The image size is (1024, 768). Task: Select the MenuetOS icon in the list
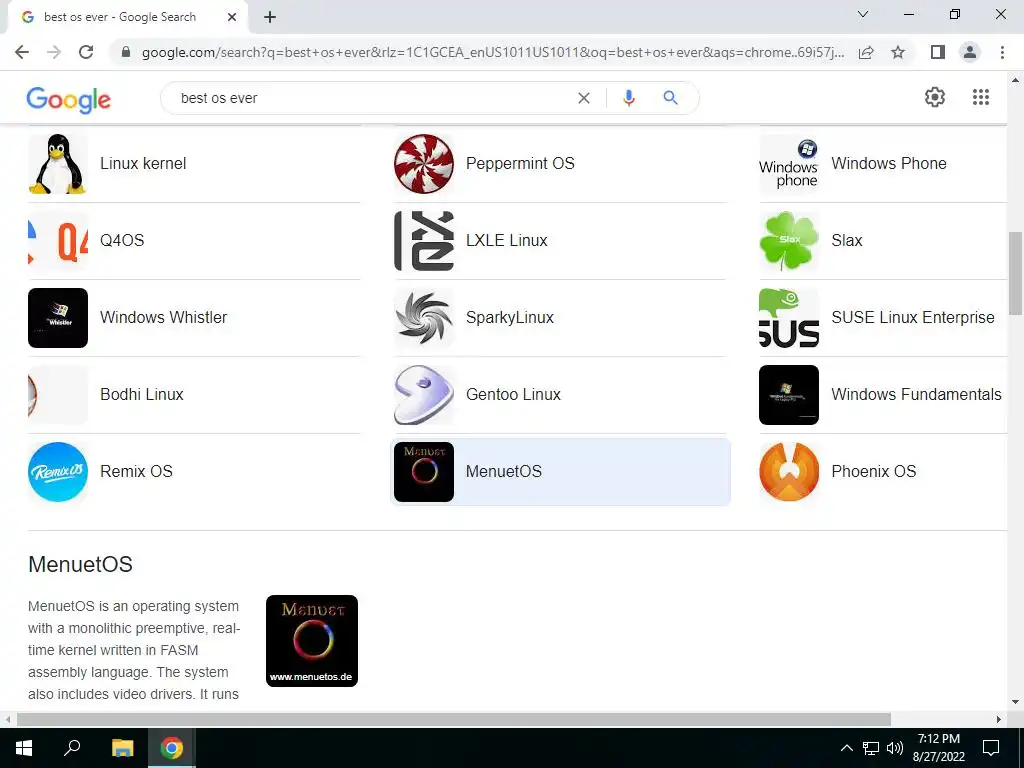[x=424, y=472]
